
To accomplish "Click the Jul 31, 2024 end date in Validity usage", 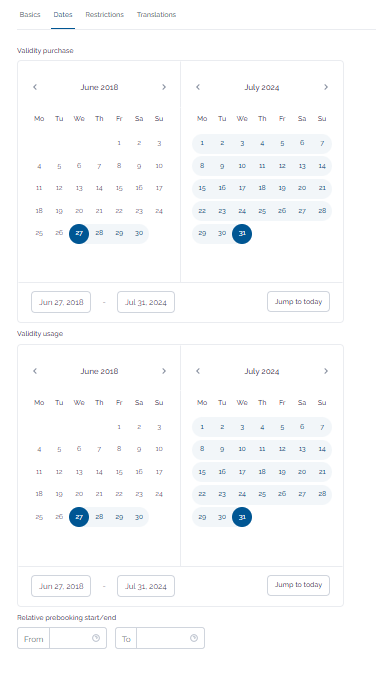I will pos(146,586).
